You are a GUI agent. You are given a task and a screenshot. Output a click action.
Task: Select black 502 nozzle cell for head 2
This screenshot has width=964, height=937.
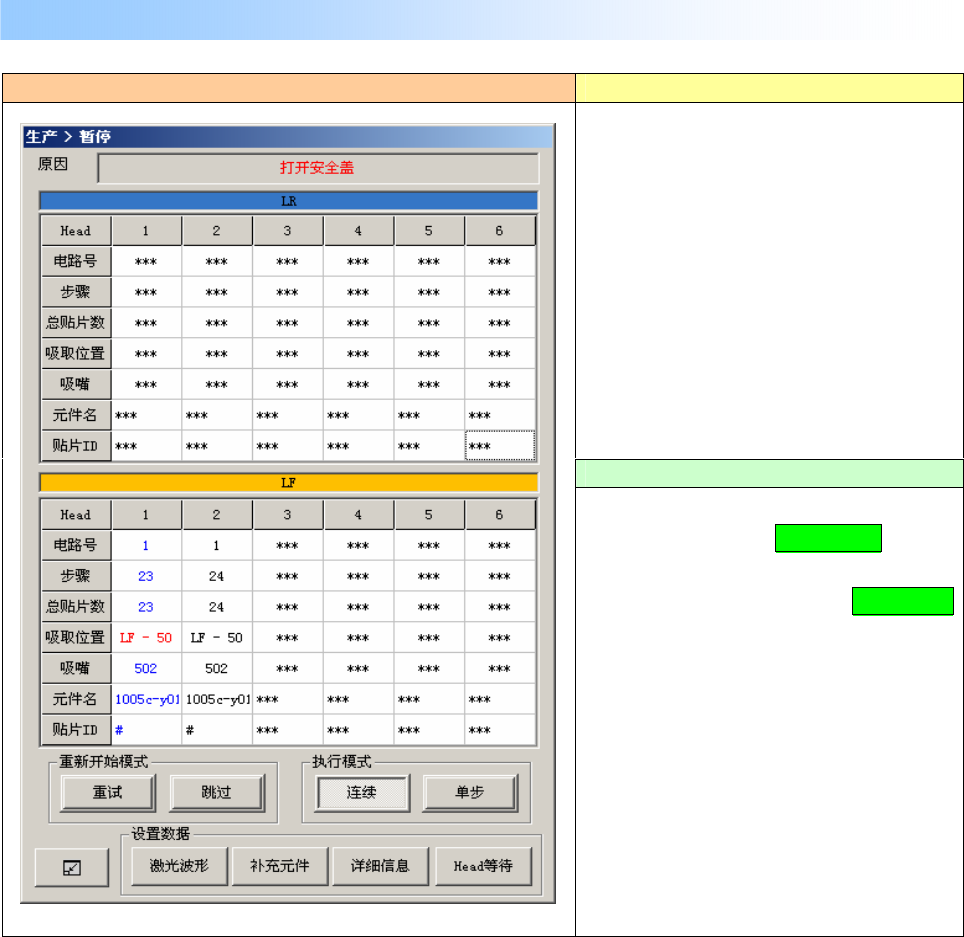point(216,668)
